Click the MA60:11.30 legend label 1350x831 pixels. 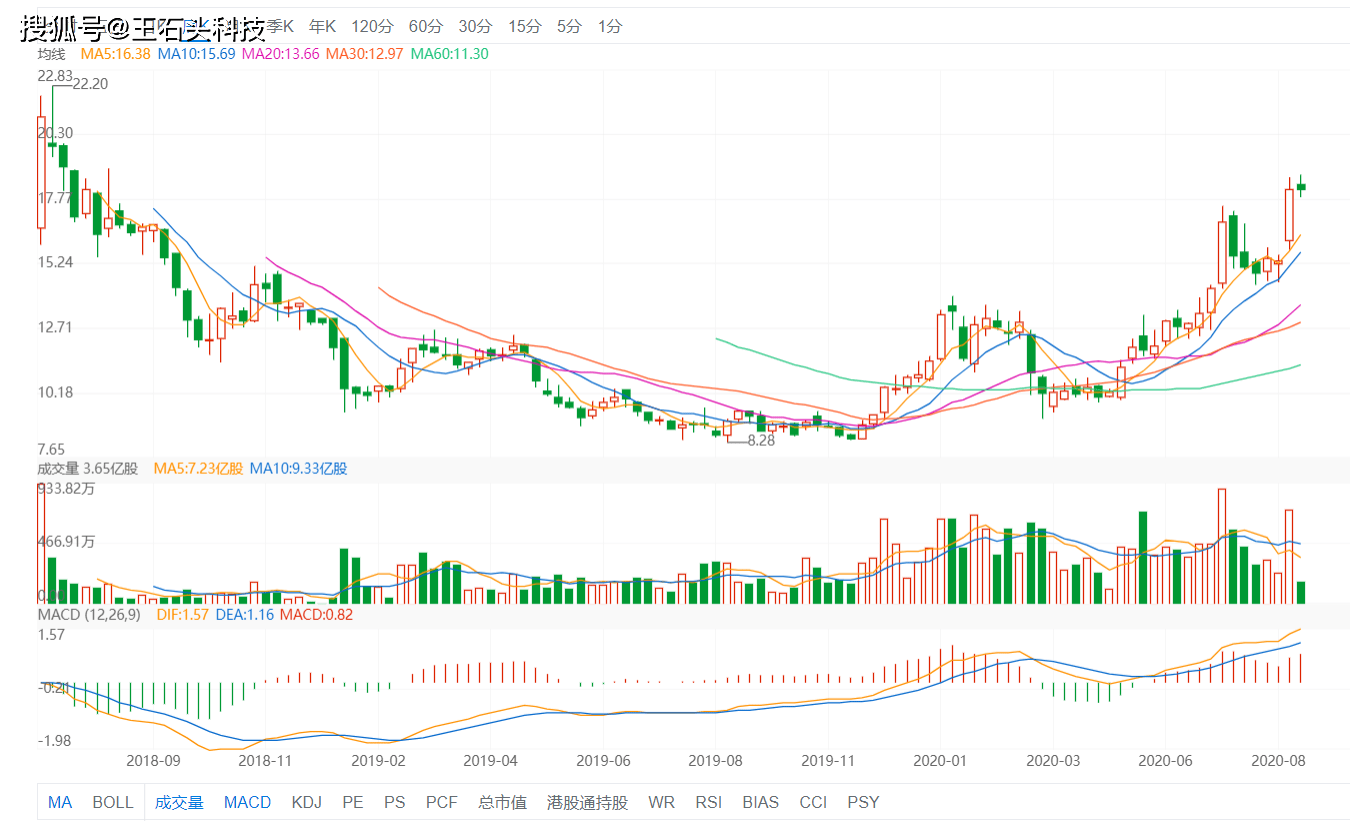click(x=450, y=54)
